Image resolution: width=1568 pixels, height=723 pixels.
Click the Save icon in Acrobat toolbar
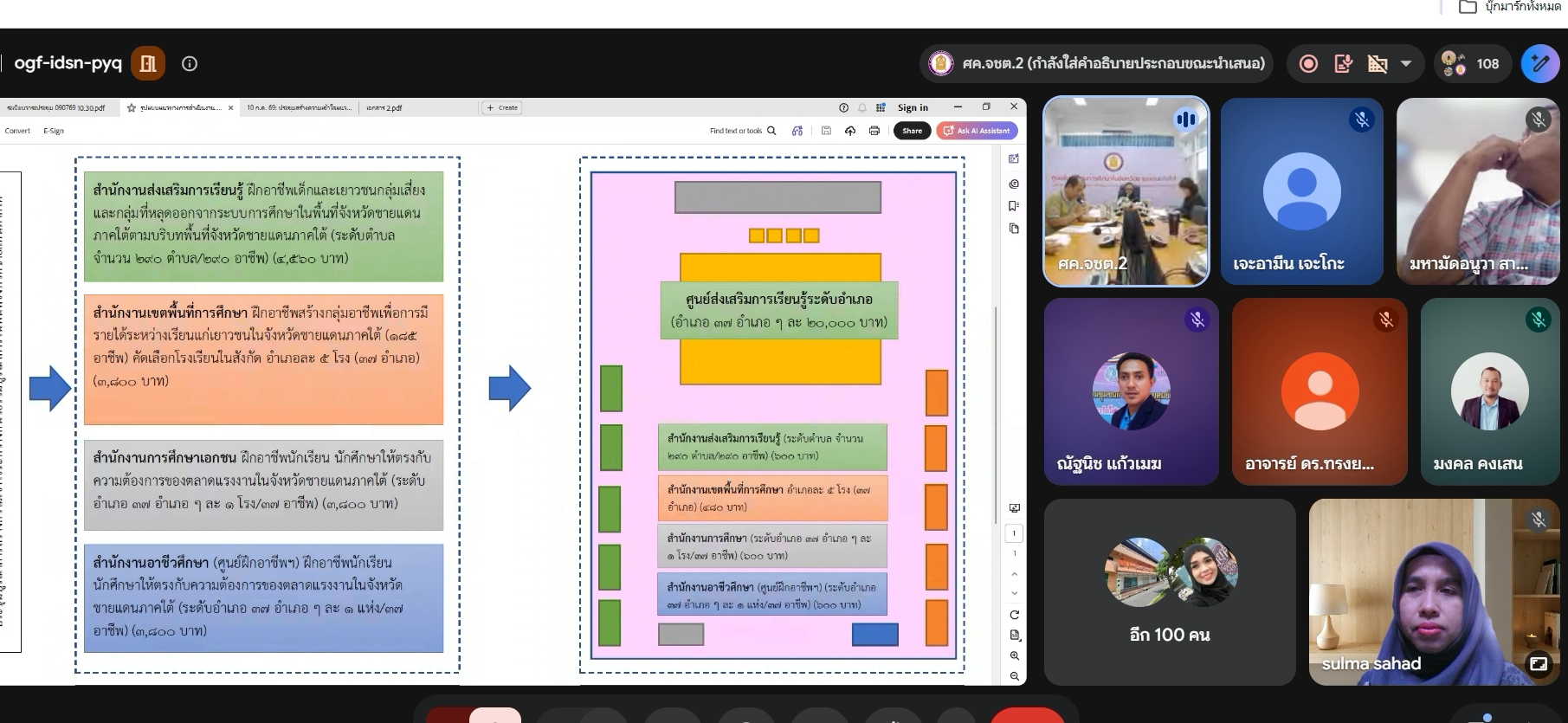pos(826,131)
